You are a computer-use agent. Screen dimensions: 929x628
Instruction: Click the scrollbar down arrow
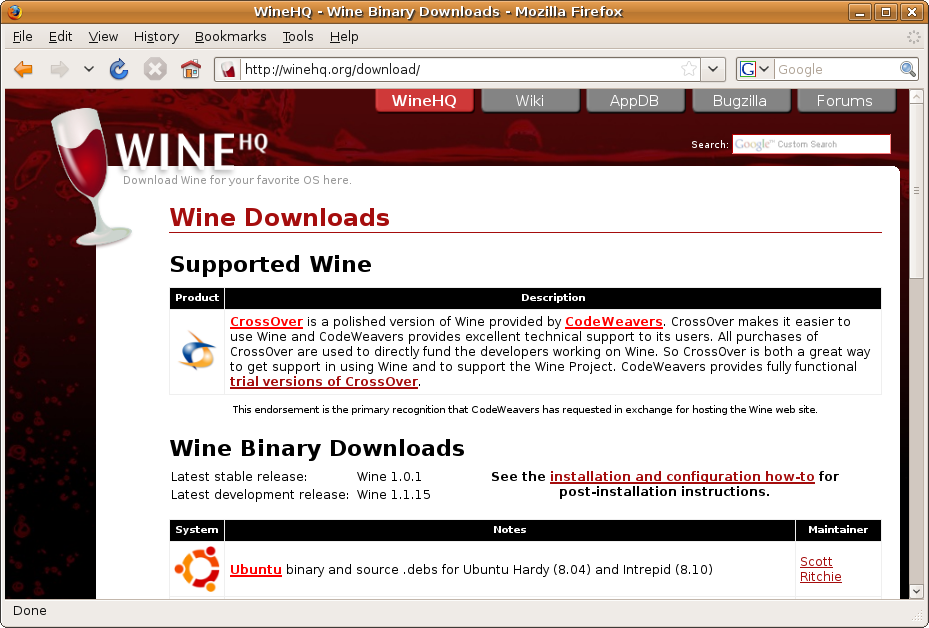[x=917, y=591]
